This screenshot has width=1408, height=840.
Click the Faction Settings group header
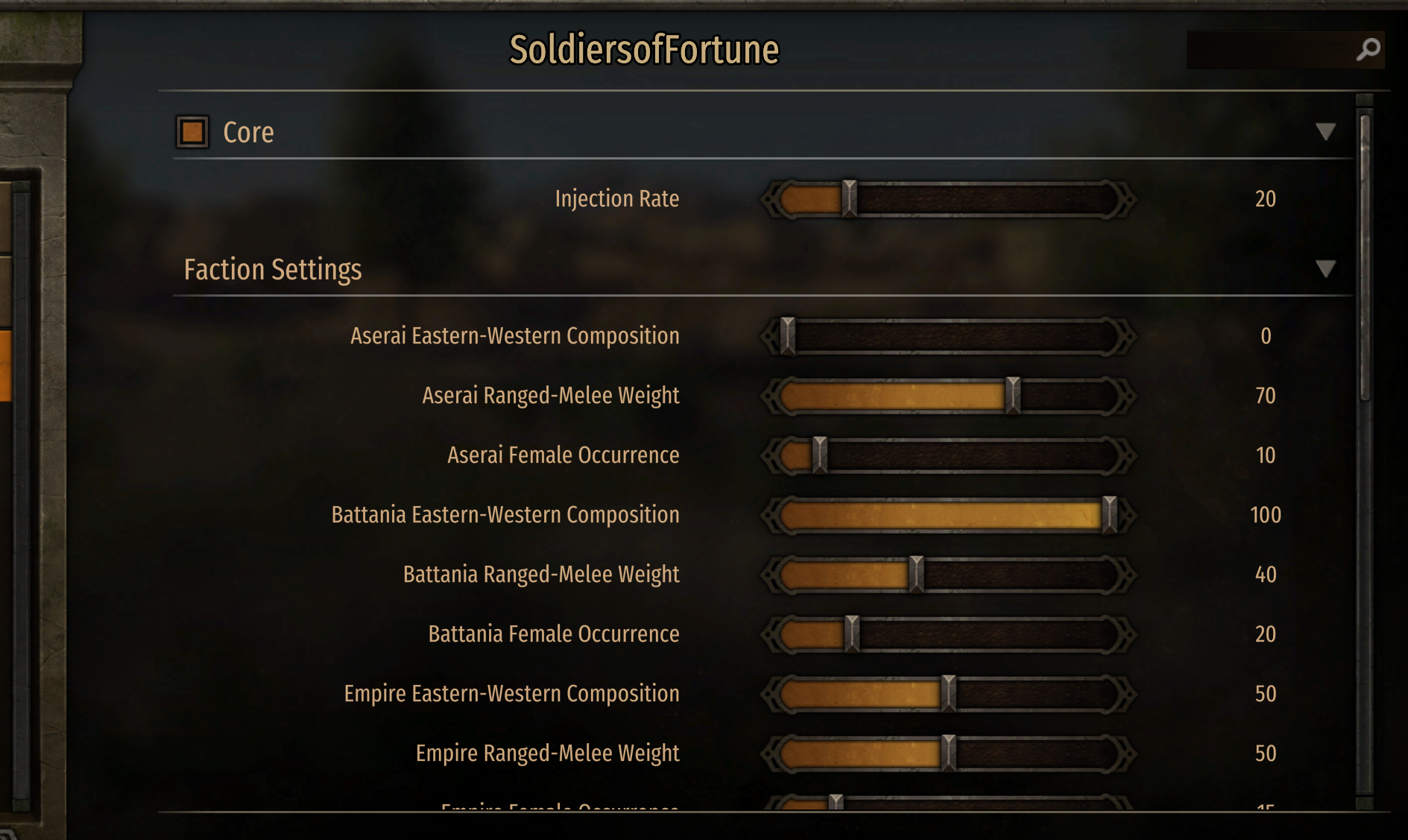point(273,270)
